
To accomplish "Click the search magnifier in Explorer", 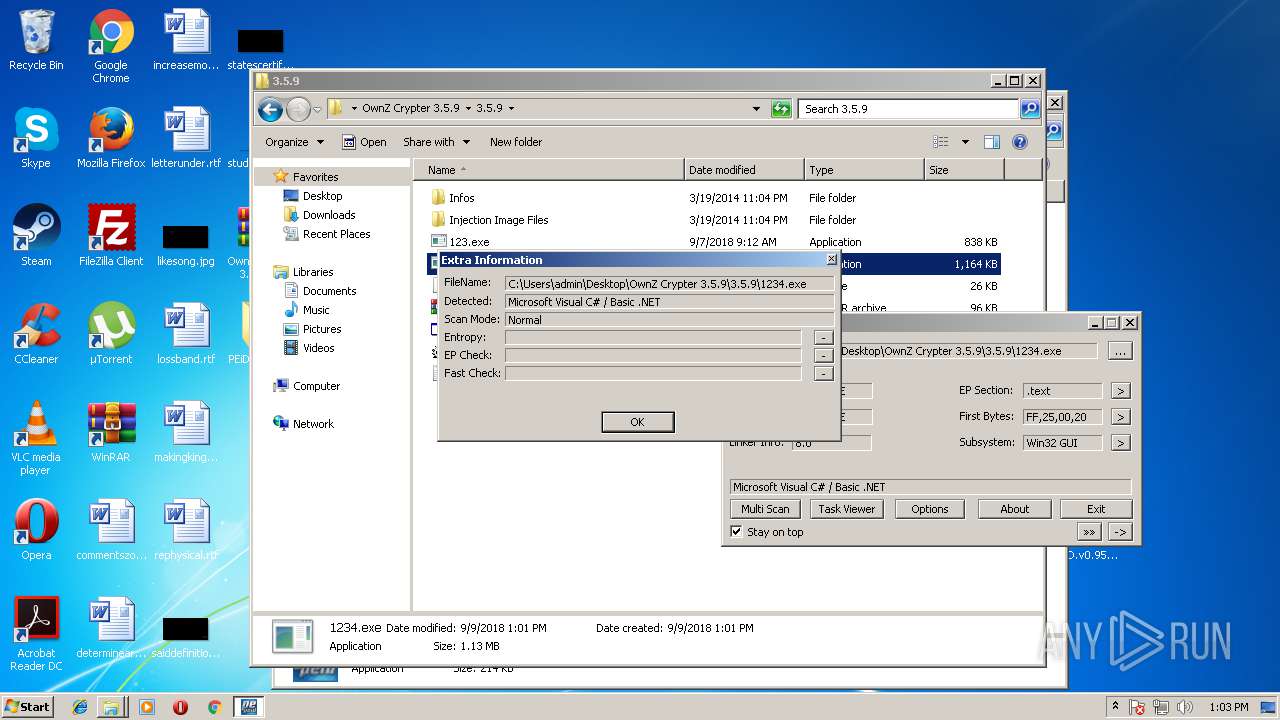I will tap(1029, 109).
